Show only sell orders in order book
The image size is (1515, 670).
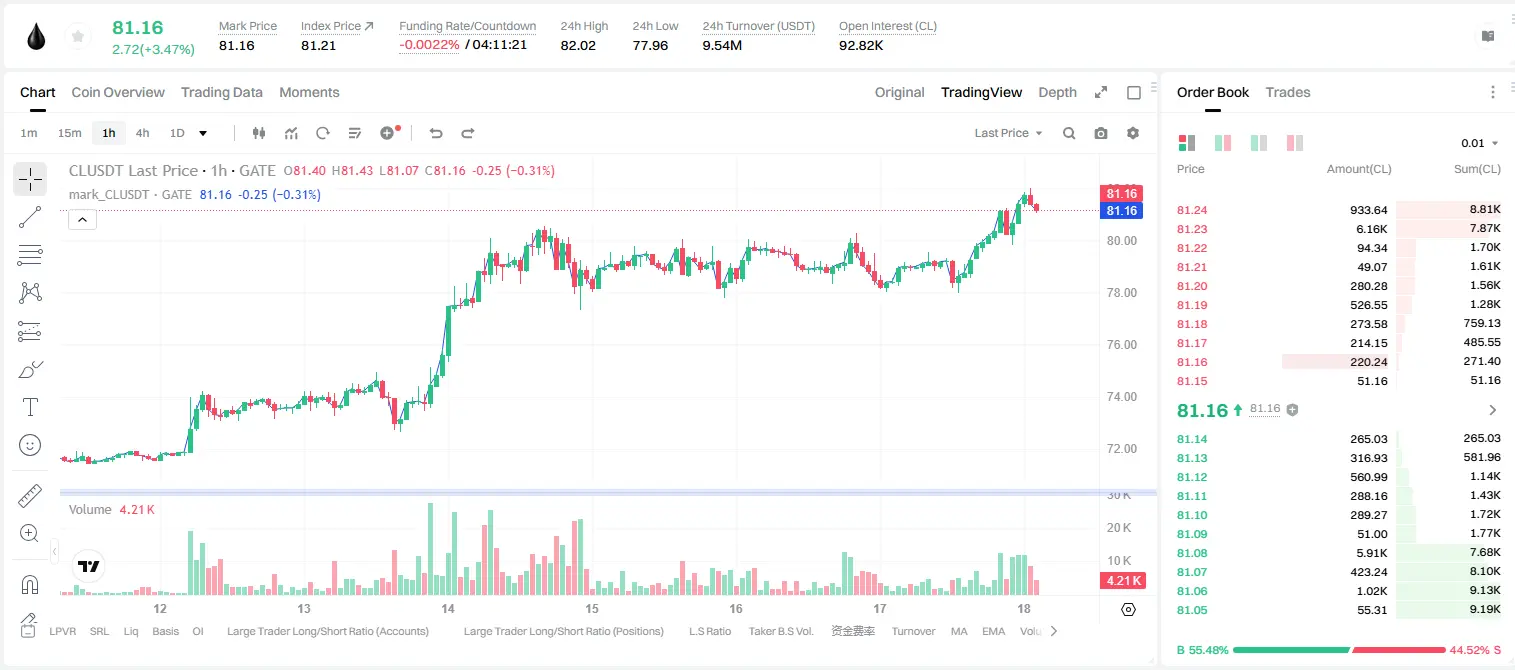pos(1295,143)
